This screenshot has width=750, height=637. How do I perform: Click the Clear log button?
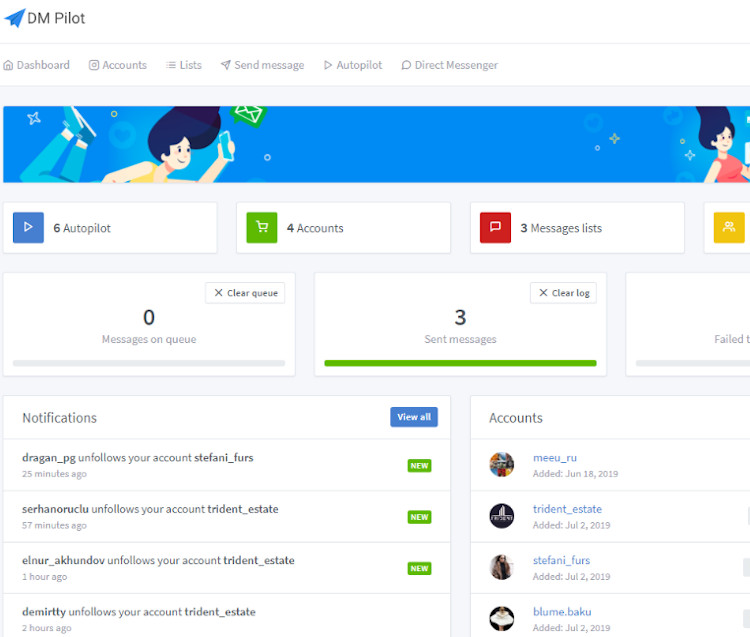pyautogui.click(x=563, y=293)
